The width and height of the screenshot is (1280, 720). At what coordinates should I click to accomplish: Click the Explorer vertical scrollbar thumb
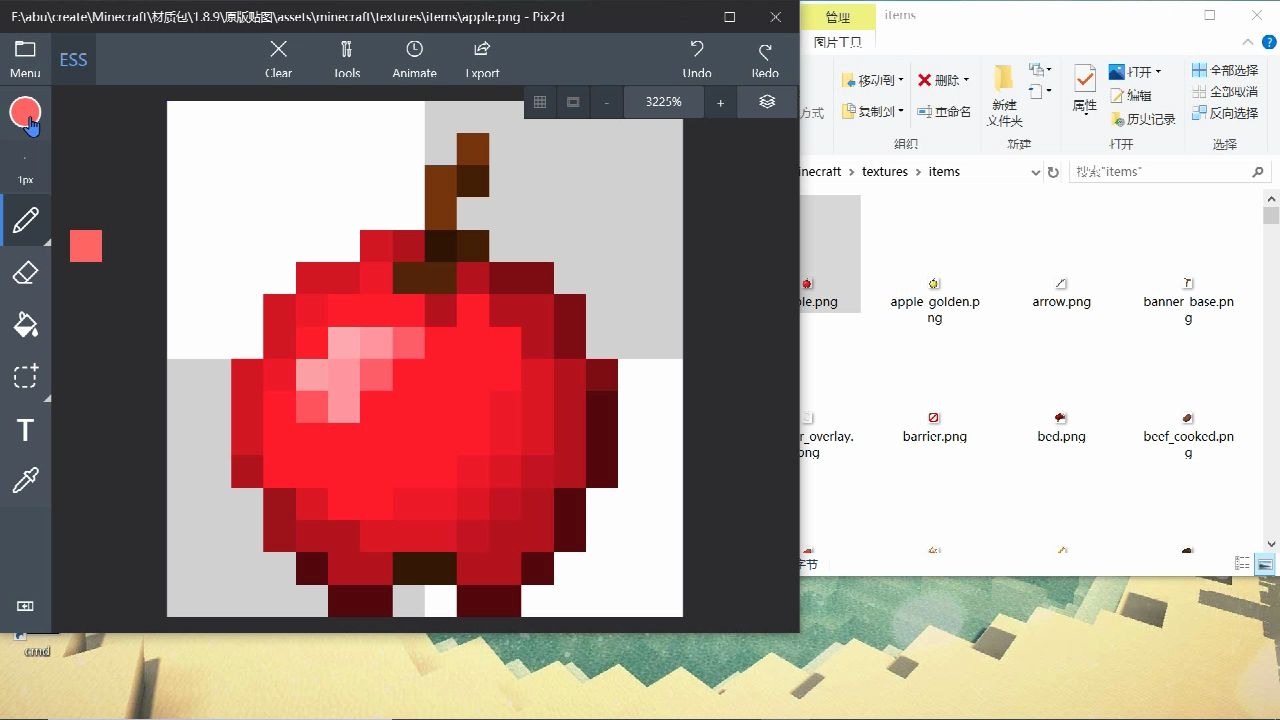[1271, 215]
